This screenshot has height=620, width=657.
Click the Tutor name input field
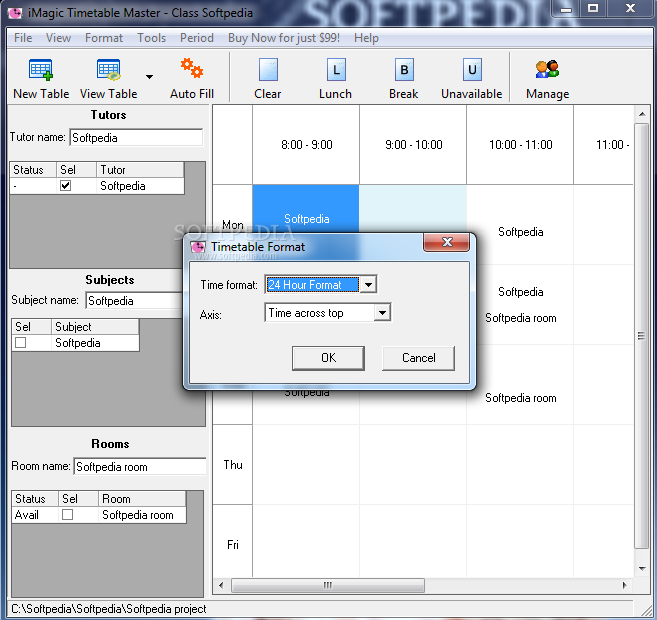pos(136,138)
